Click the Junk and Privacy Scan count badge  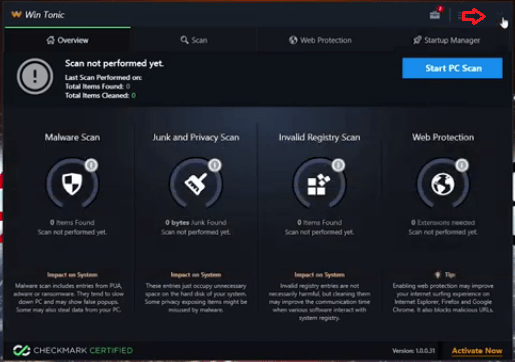coord(215,165)
